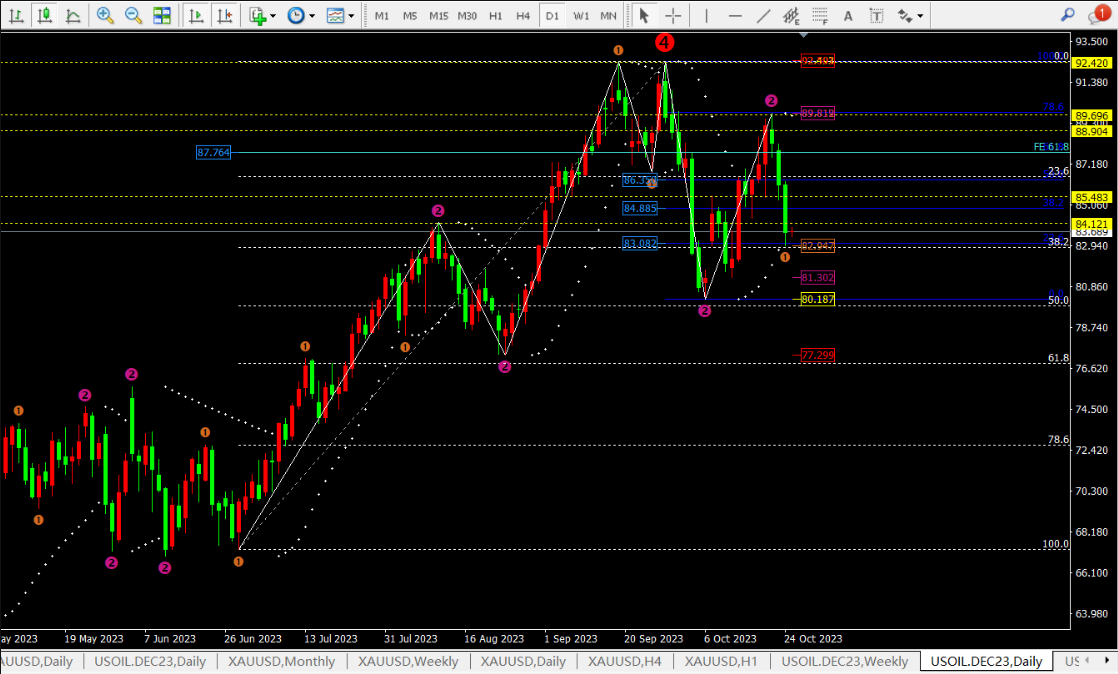Click the yellow 89.696 axis price tag
The width and height of the screenshot is (1118, 674).
pos(1092,115)
